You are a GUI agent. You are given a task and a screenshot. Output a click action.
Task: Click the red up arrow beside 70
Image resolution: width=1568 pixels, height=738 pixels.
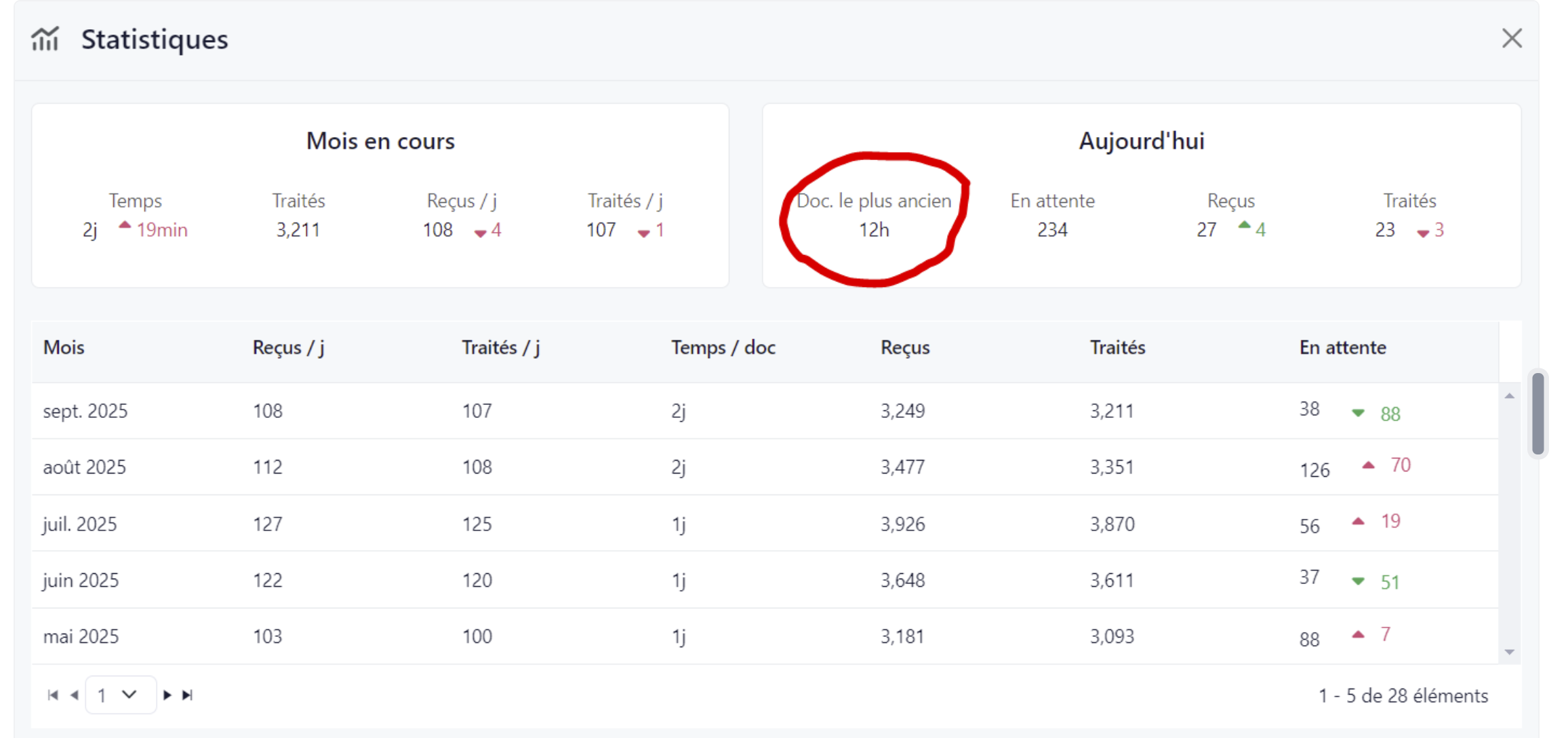click(1368, 465)
